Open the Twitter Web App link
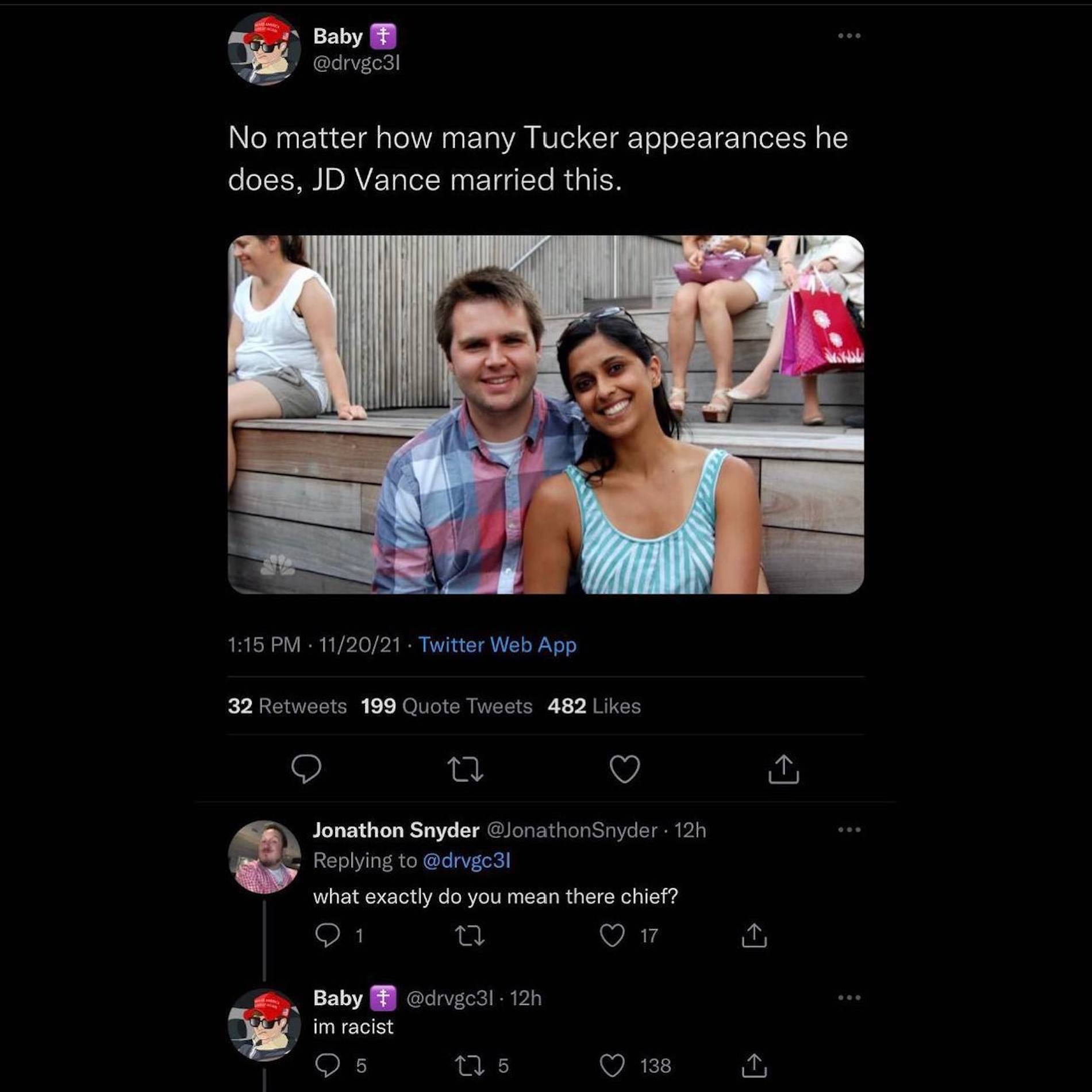 497,645
